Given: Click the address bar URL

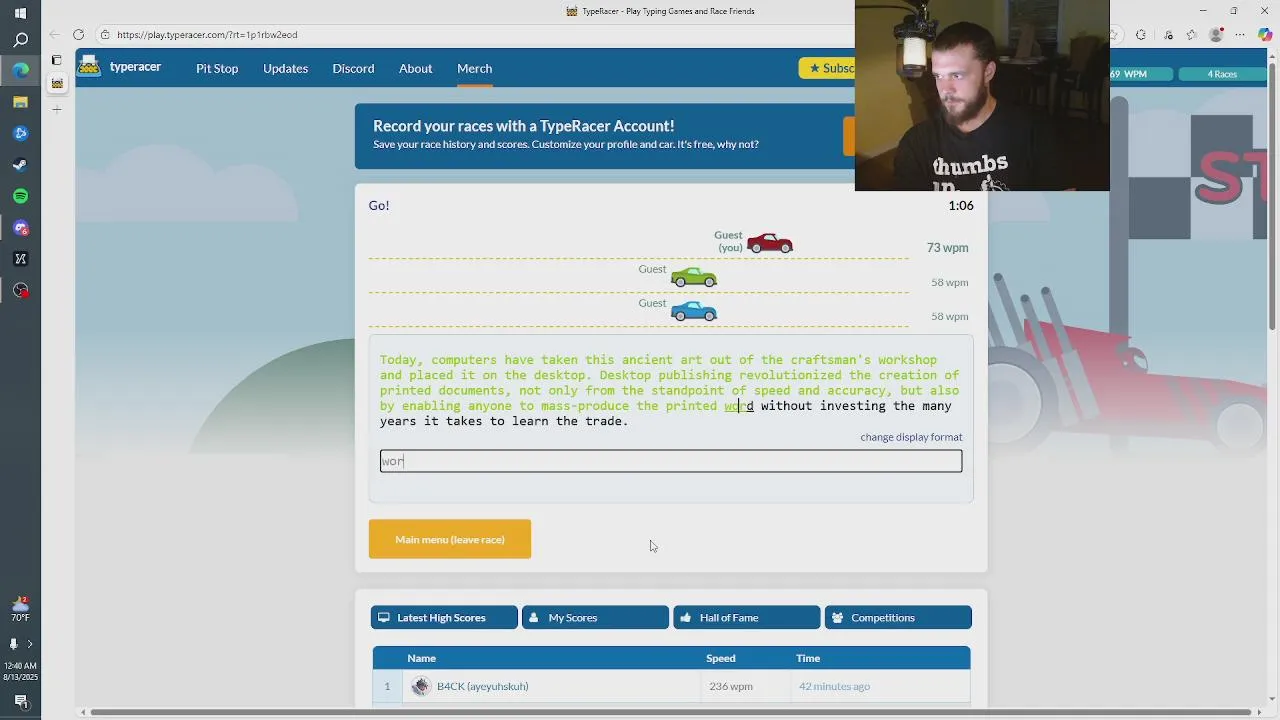Looking at the screenshot, I should (207, 35).
